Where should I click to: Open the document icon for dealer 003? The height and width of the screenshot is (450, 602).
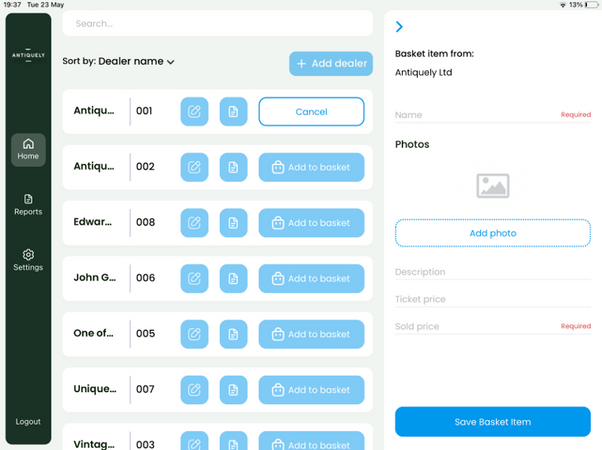(233, 441)
